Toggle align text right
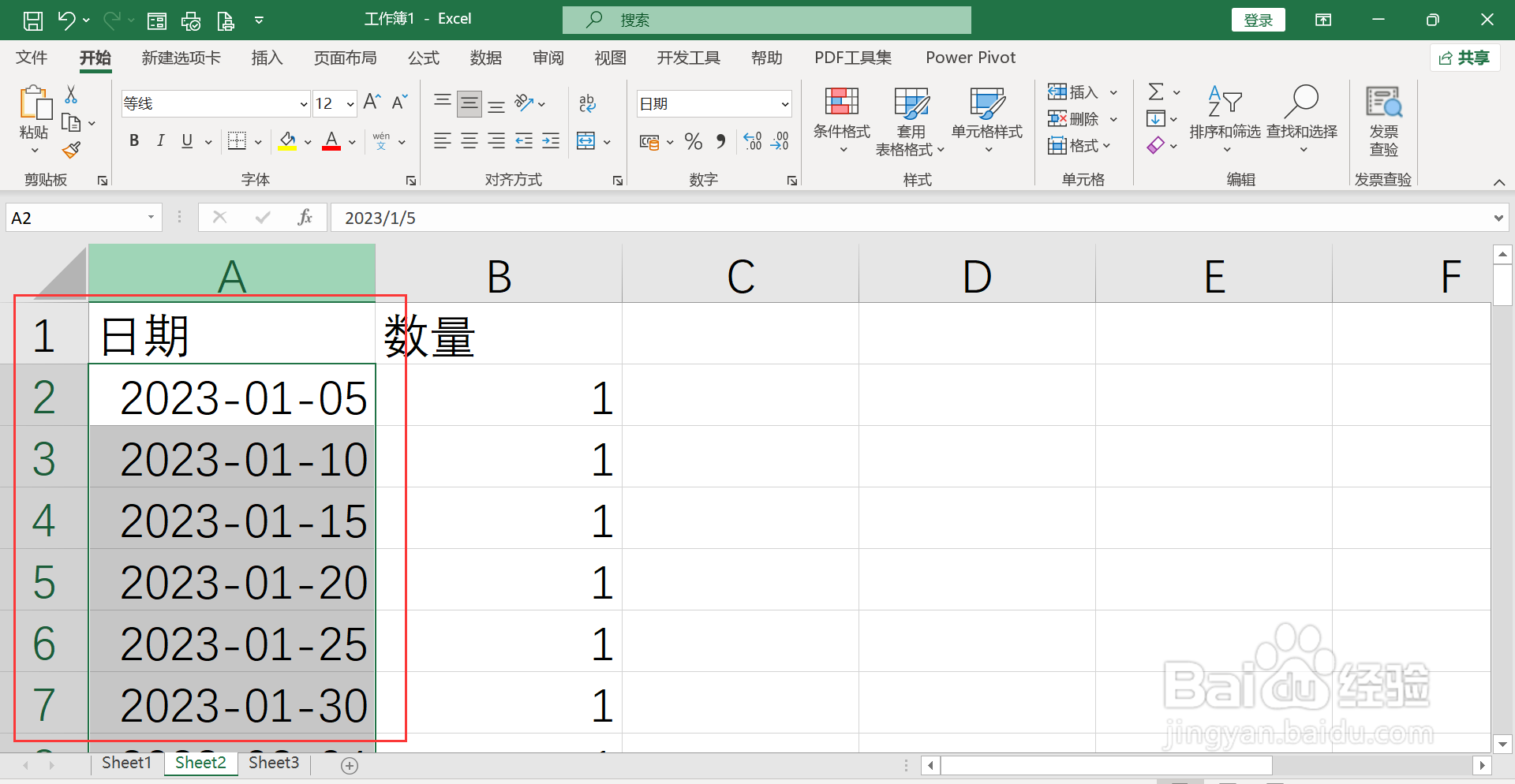Image resolution: width=1515 pixels, height=784 pixels. [496, 141]
